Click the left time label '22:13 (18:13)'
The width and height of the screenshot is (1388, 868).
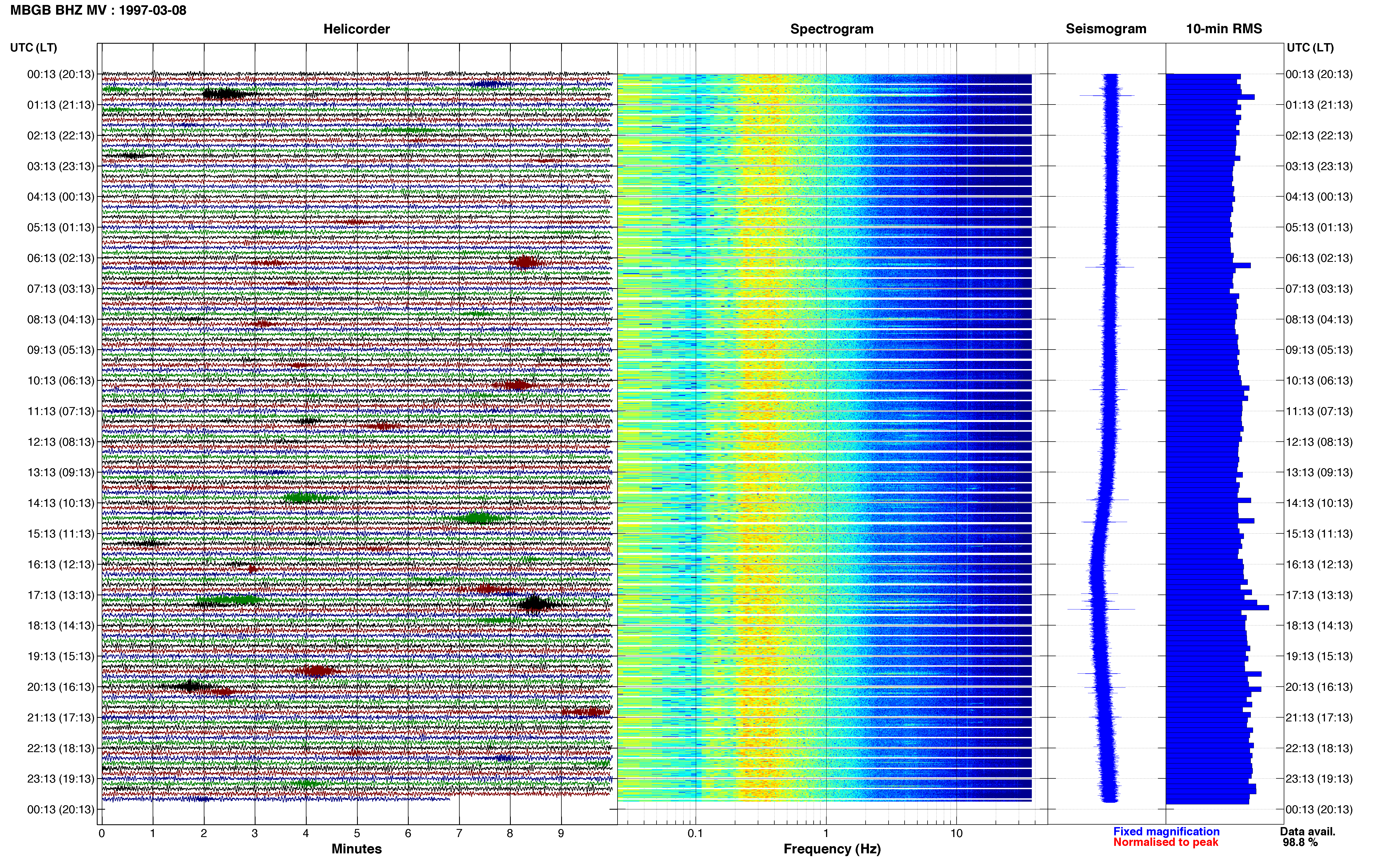click(x=61, y=748)
